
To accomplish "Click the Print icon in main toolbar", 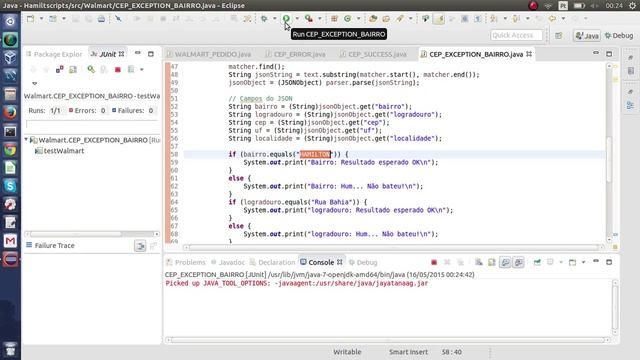I will click(101, 18).
